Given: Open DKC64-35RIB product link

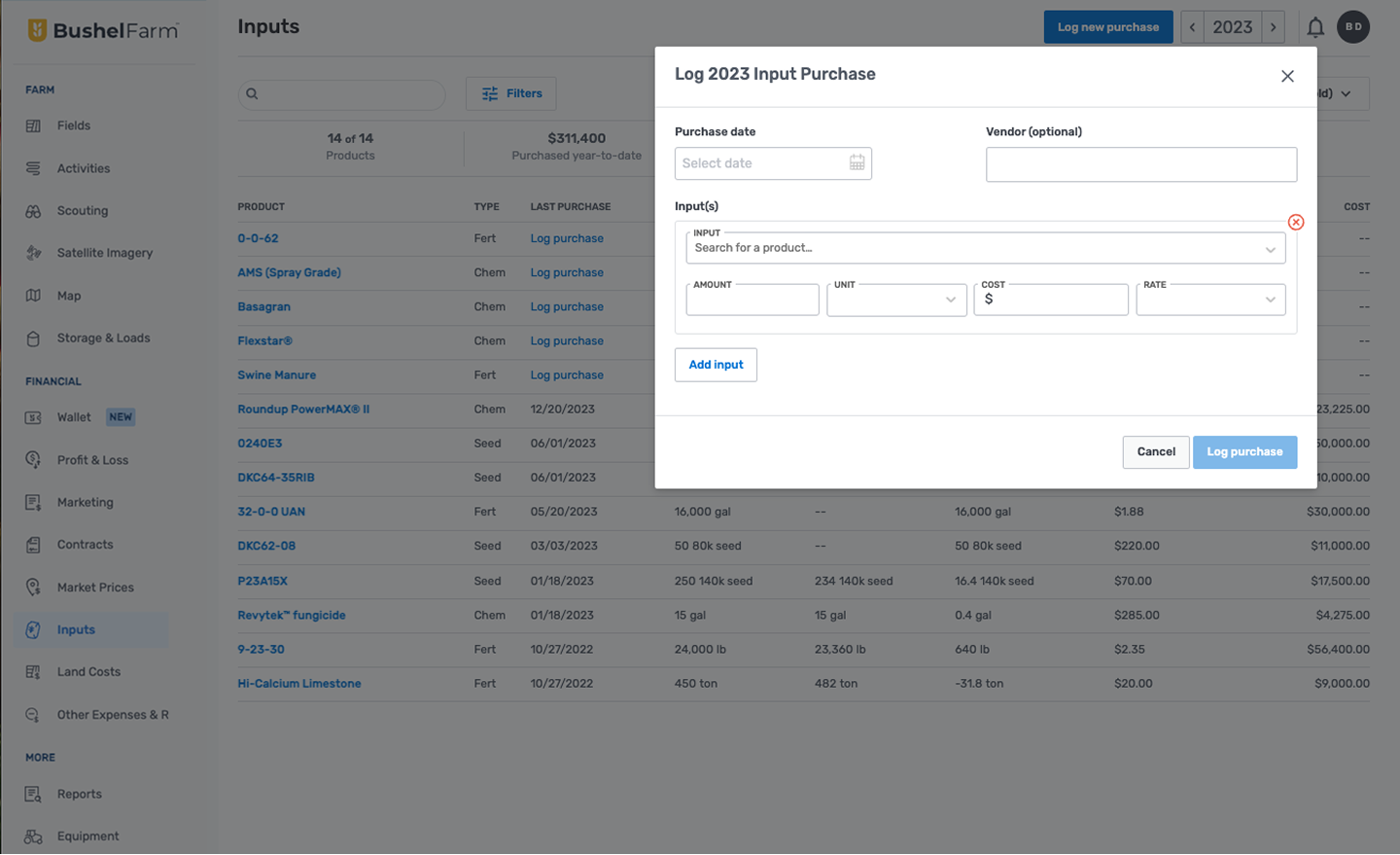Looking at the screenshot, I should pos(275,478).
